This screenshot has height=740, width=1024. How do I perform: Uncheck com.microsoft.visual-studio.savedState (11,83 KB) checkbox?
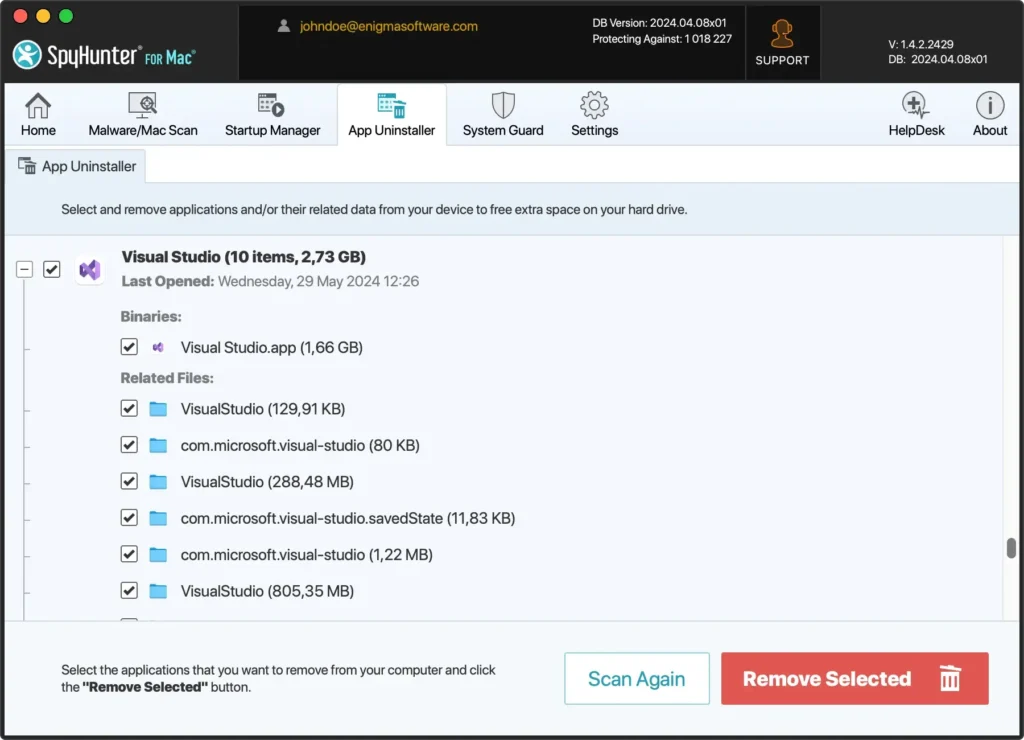(129, 519)
